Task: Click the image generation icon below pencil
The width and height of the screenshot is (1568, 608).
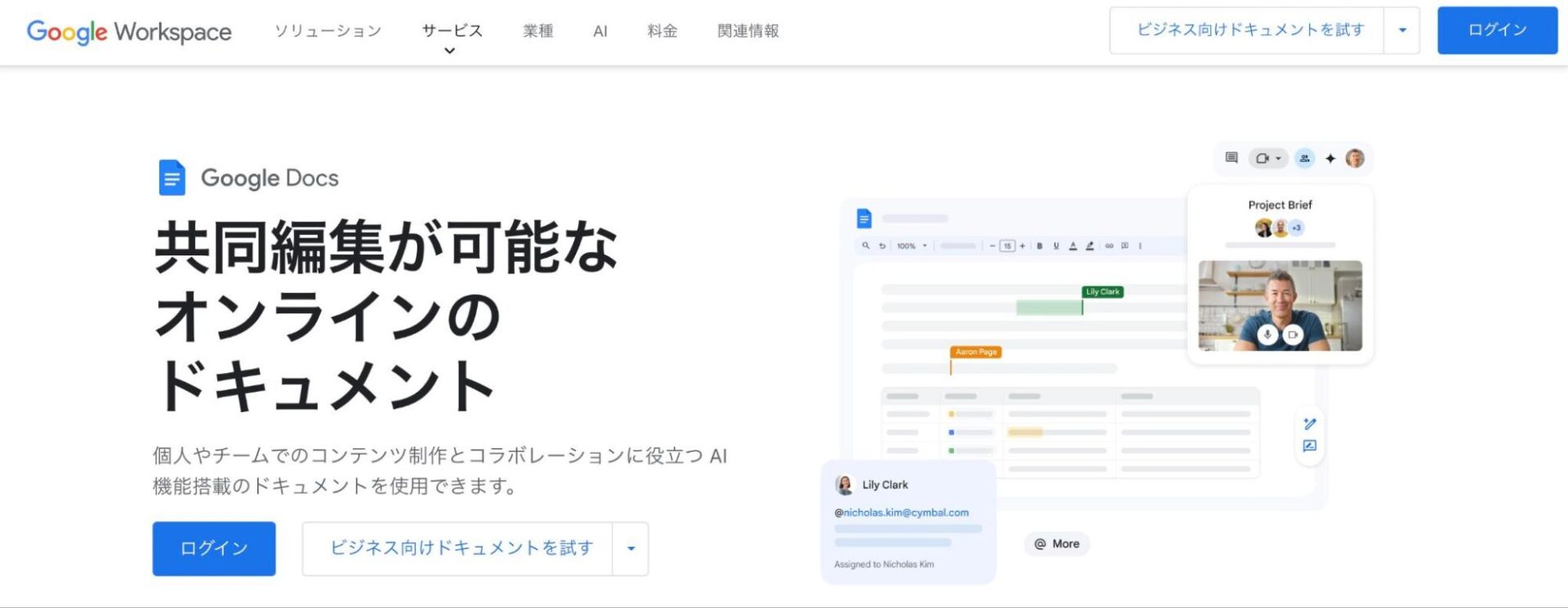Action: [1310, 446]
